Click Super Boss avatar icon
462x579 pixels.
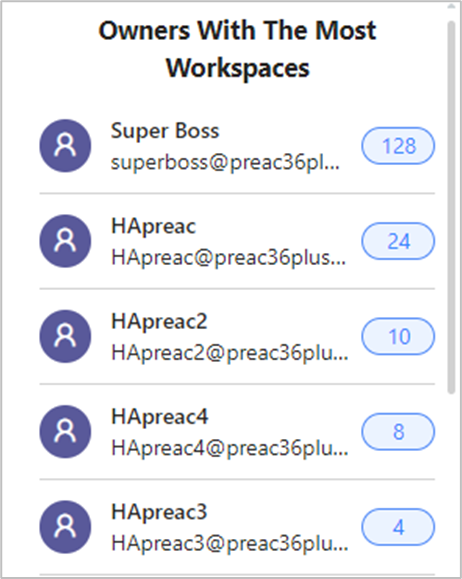(65, 145)
